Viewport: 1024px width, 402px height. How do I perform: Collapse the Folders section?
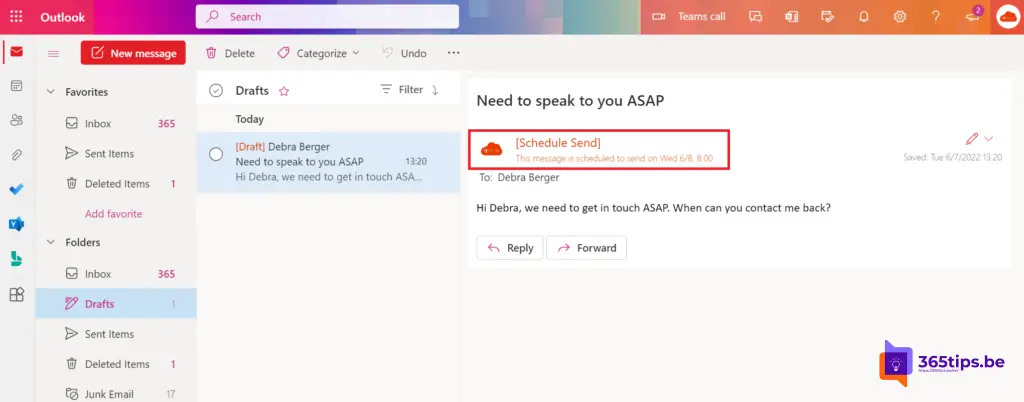pos(51,242)
